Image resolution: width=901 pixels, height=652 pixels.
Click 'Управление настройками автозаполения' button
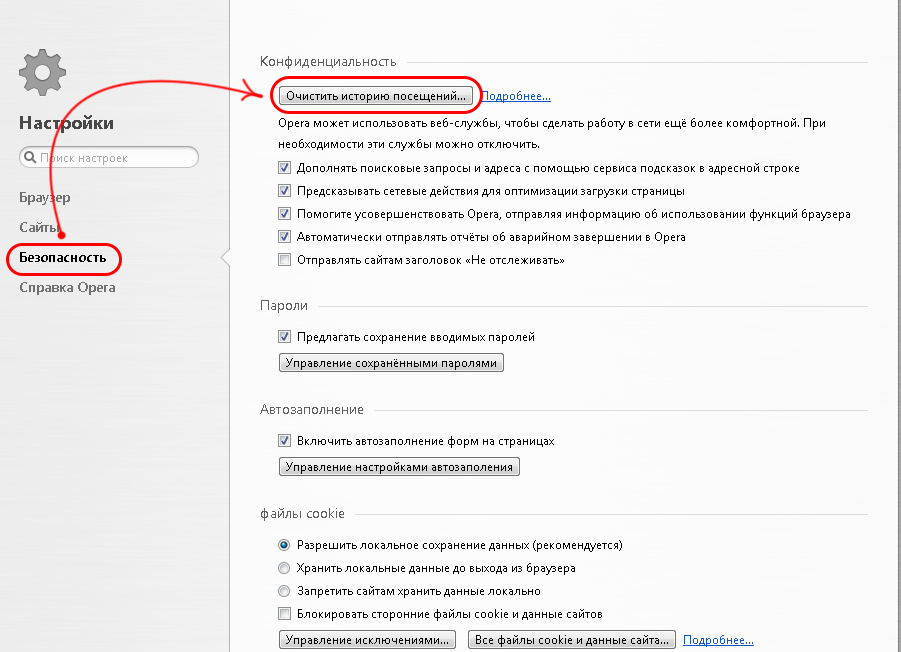[x=399, y=466]
